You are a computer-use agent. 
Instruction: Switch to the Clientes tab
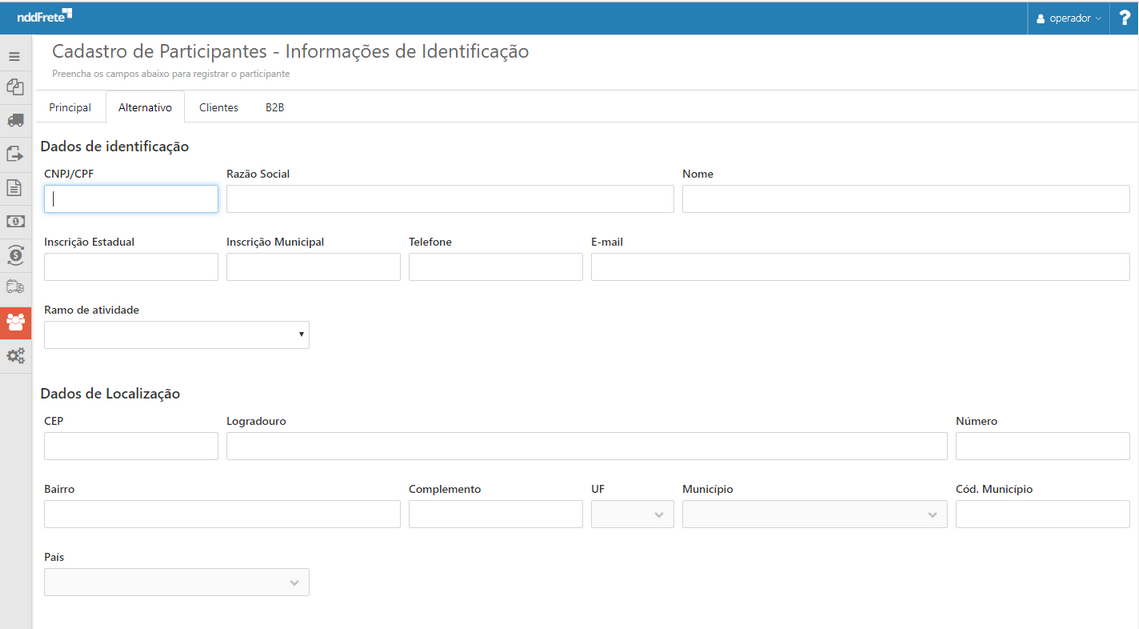218,107
